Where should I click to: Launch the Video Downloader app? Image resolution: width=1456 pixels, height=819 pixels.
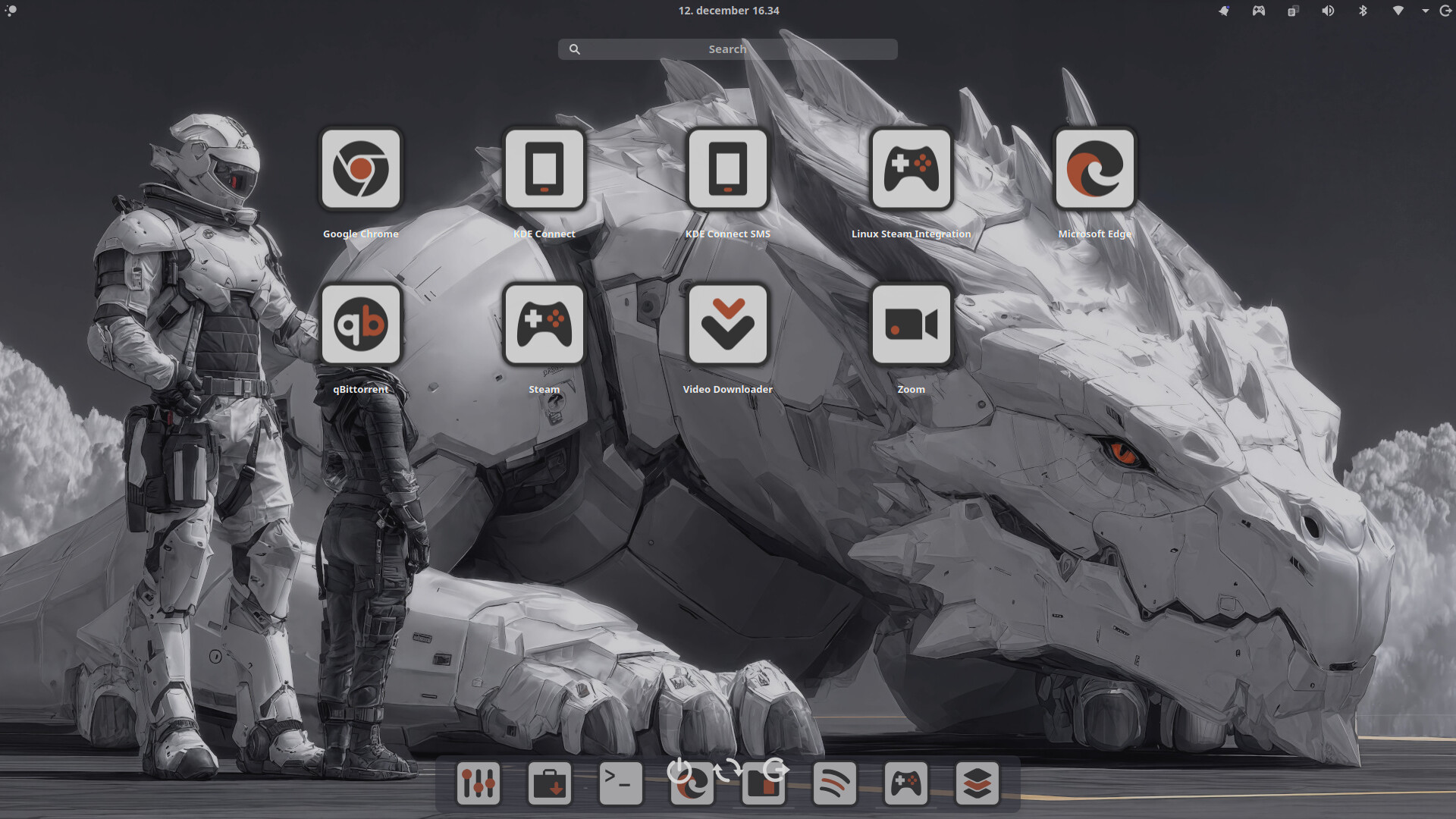(x=728, y=325)
